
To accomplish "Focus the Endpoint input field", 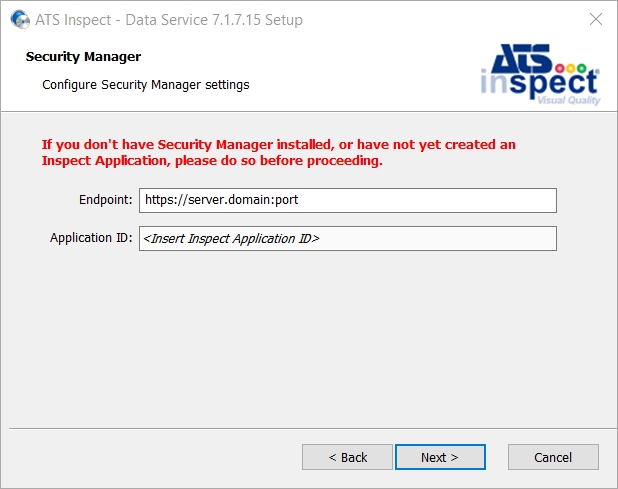I will coord(348,200).
